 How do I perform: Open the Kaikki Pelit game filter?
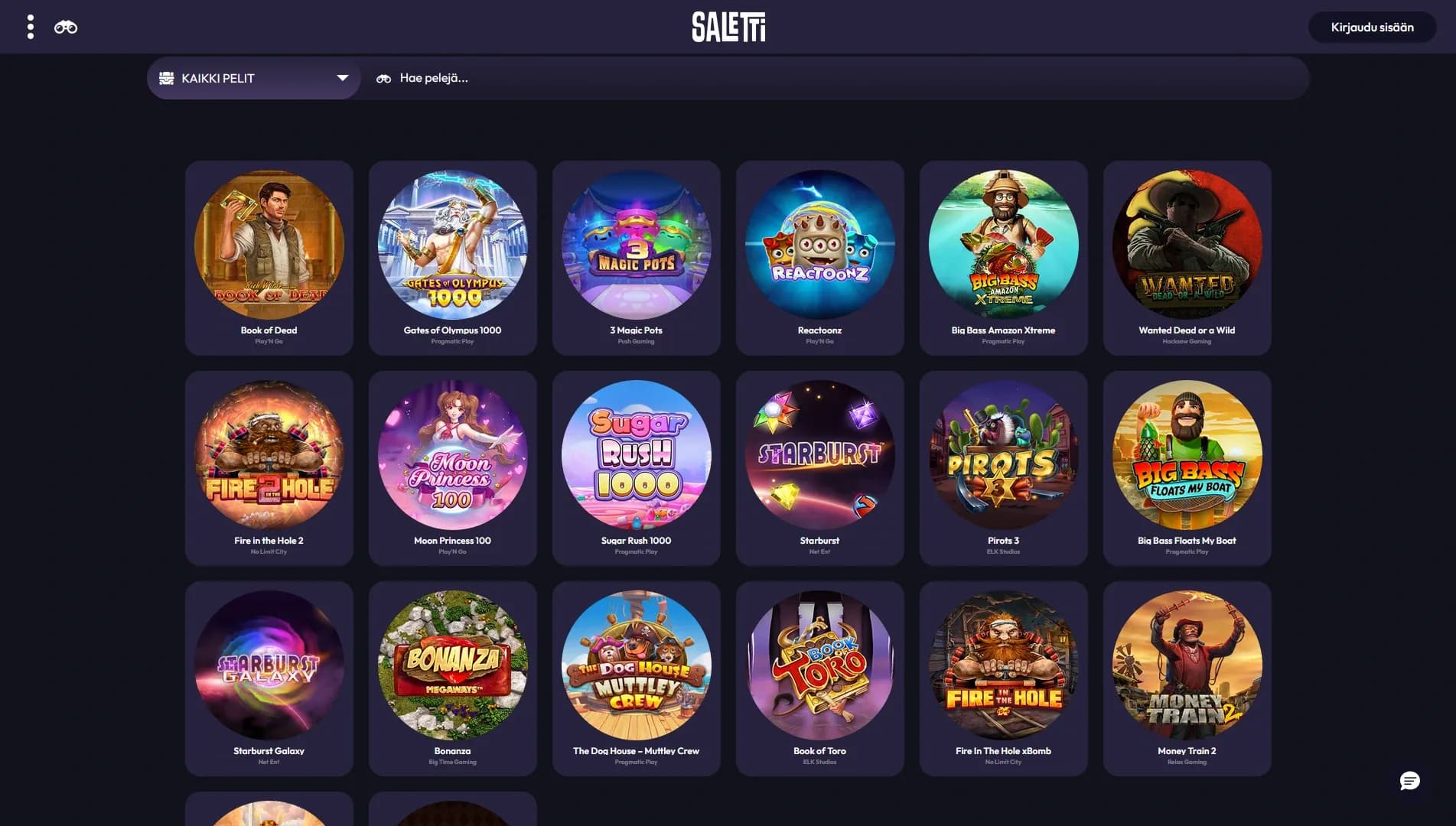point(254,78)
